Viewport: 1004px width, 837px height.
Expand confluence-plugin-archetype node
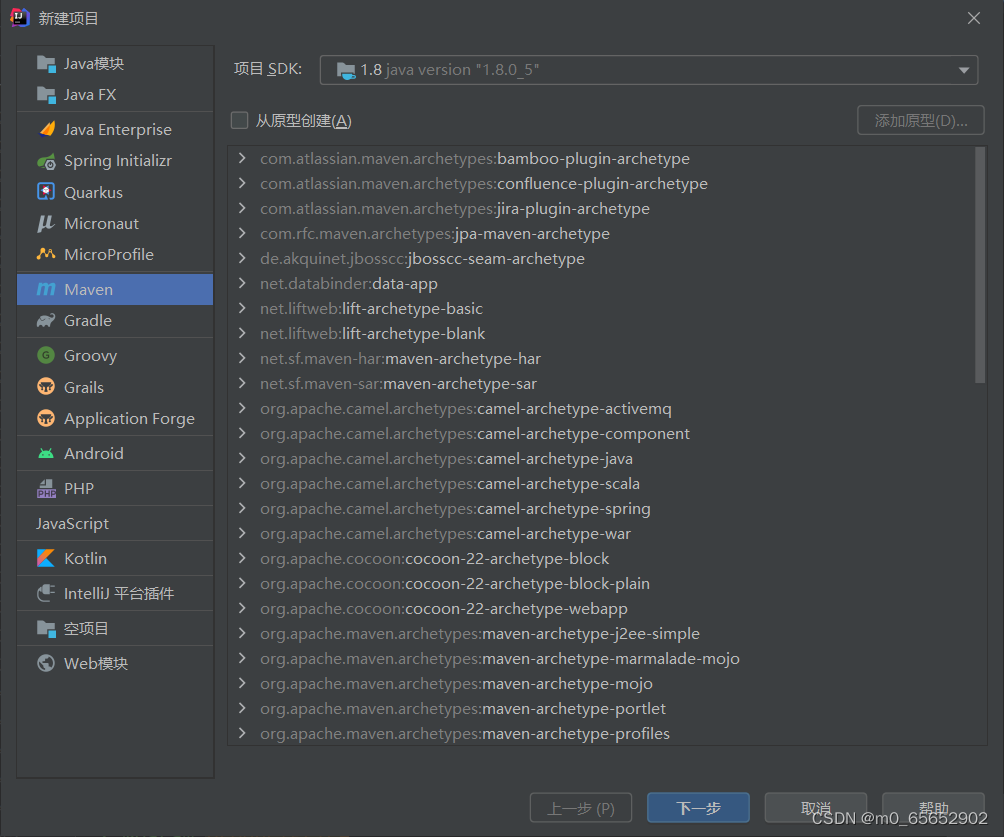(x=243, y=183)
